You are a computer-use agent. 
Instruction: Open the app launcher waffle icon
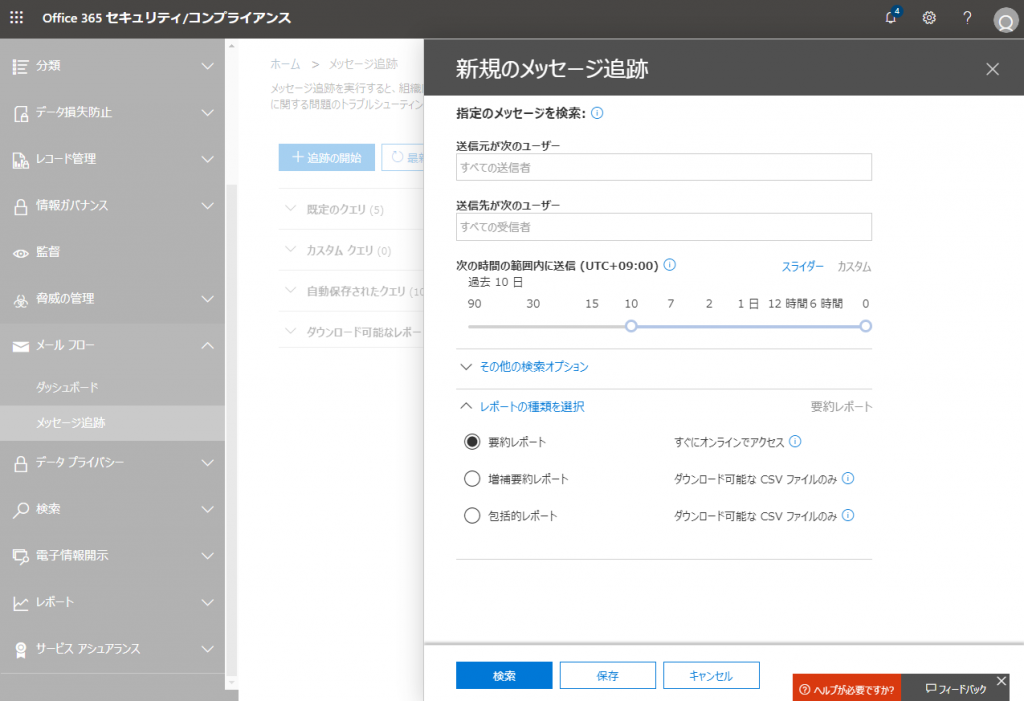coord(16,18)
